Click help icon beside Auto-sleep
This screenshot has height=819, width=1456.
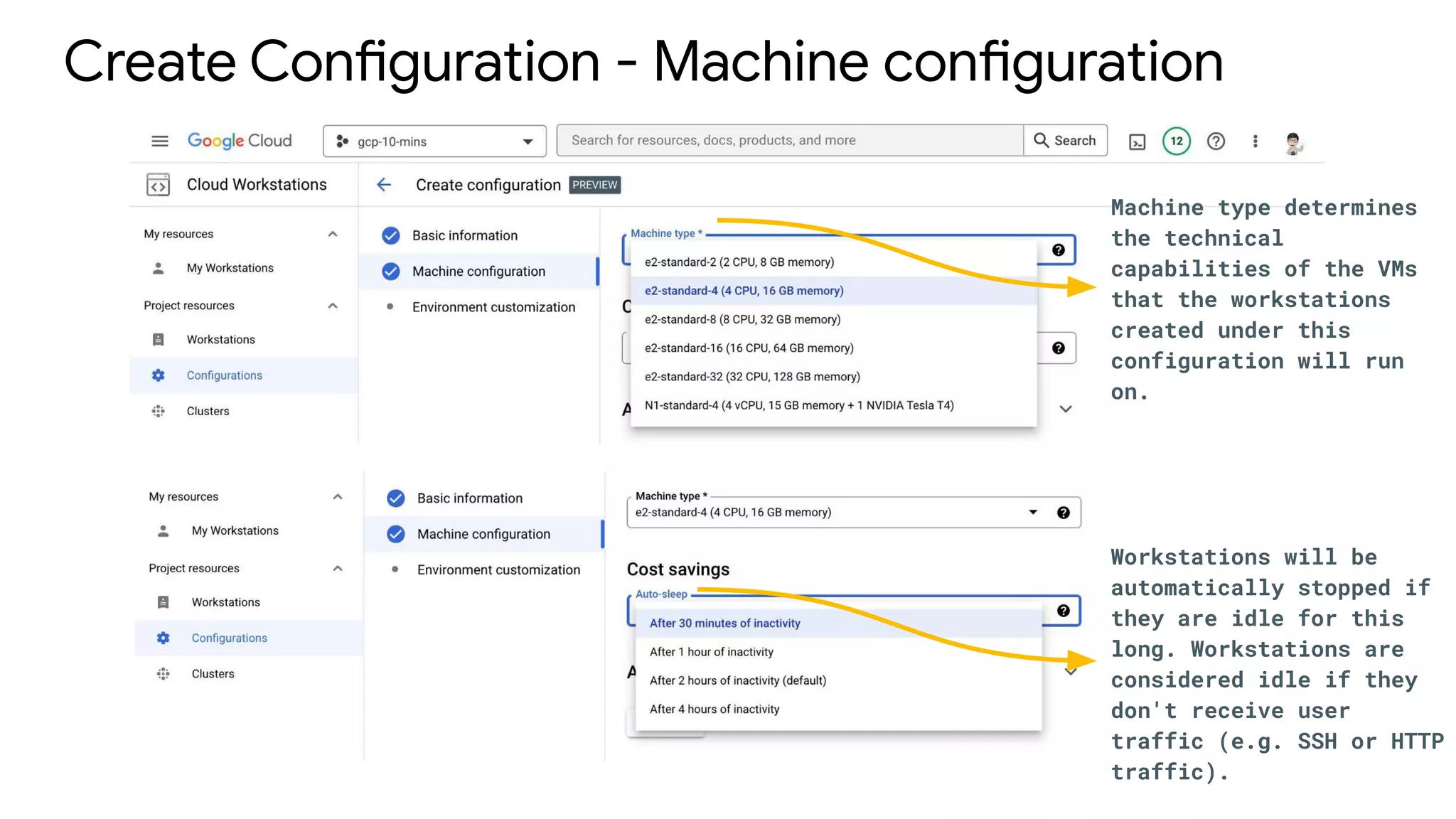(x=1064, y=611)
